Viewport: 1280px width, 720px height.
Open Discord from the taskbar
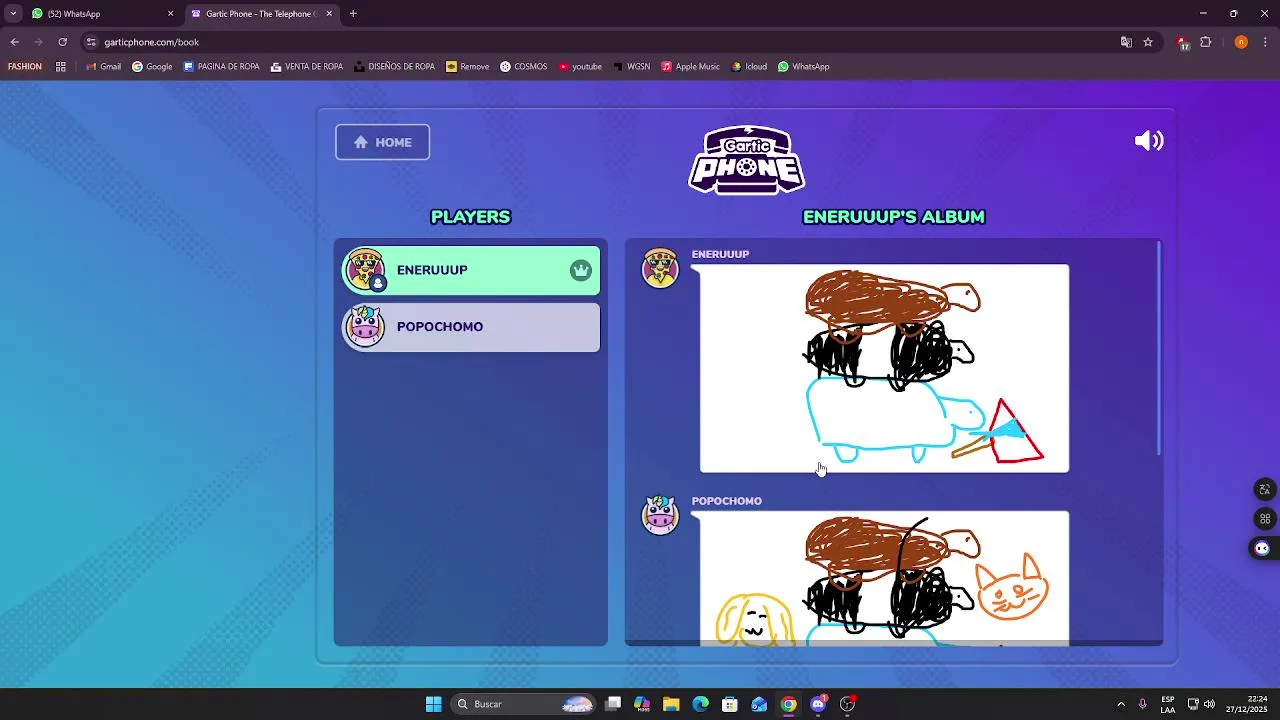point(818,704)
